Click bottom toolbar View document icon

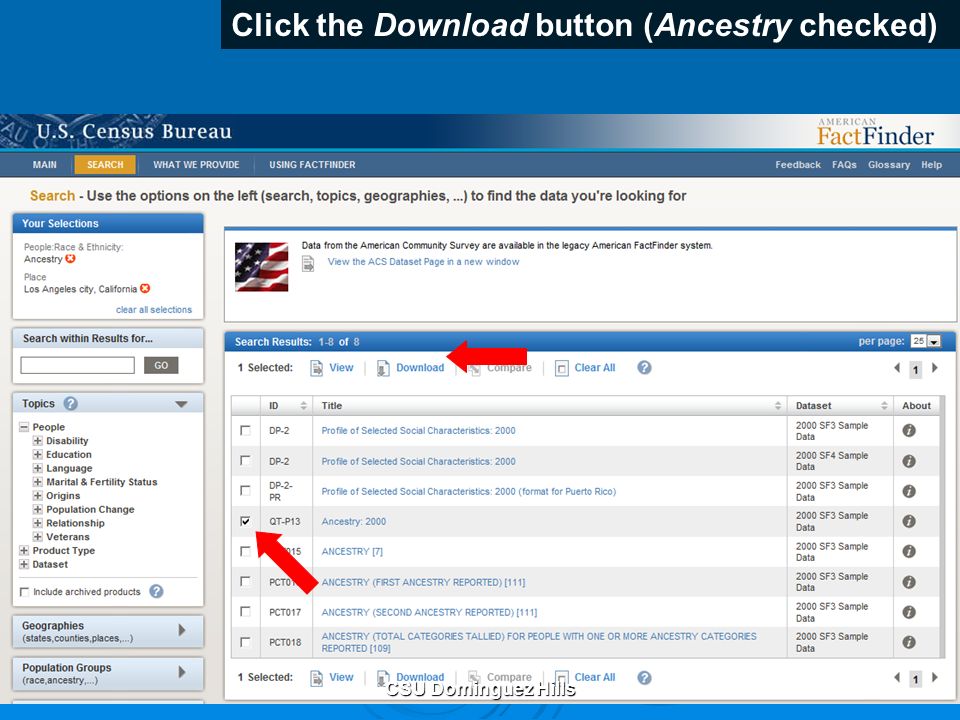point(316,678)
